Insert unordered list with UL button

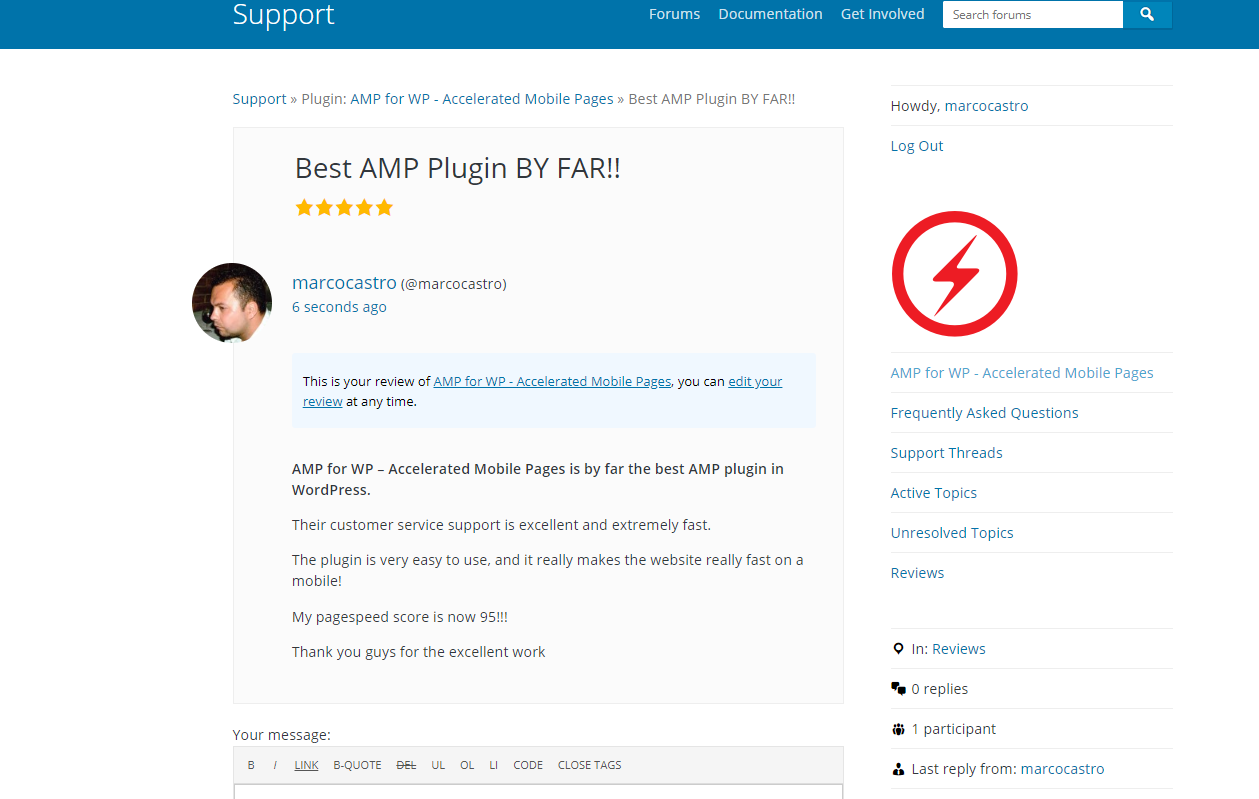tap(438, 765)
